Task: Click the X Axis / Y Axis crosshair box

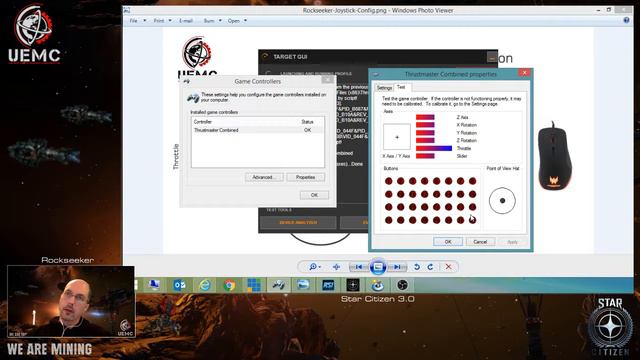Action: click(x=397, y=137)
